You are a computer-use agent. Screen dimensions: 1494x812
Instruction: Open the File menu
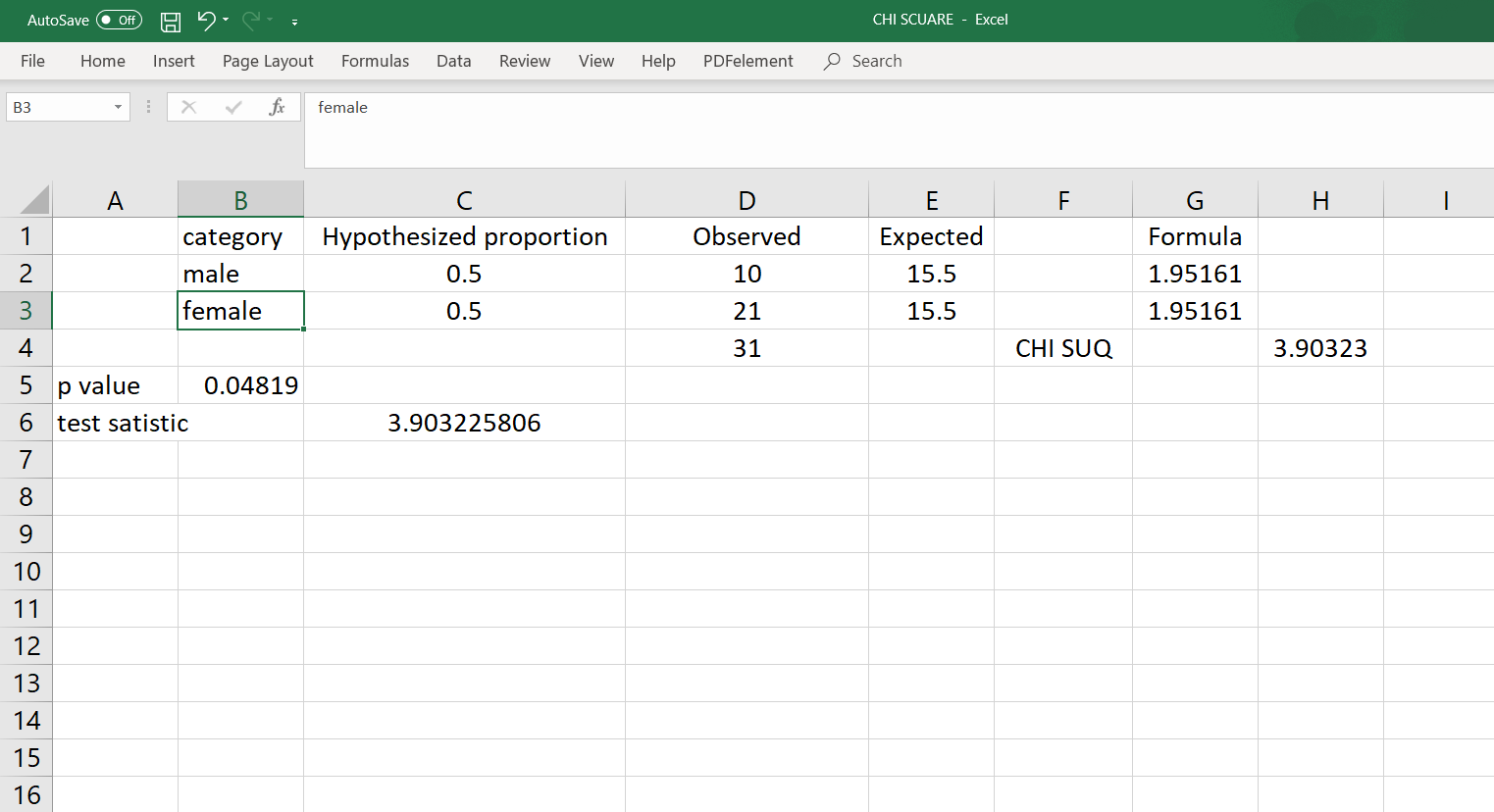(x=32, y=61)
